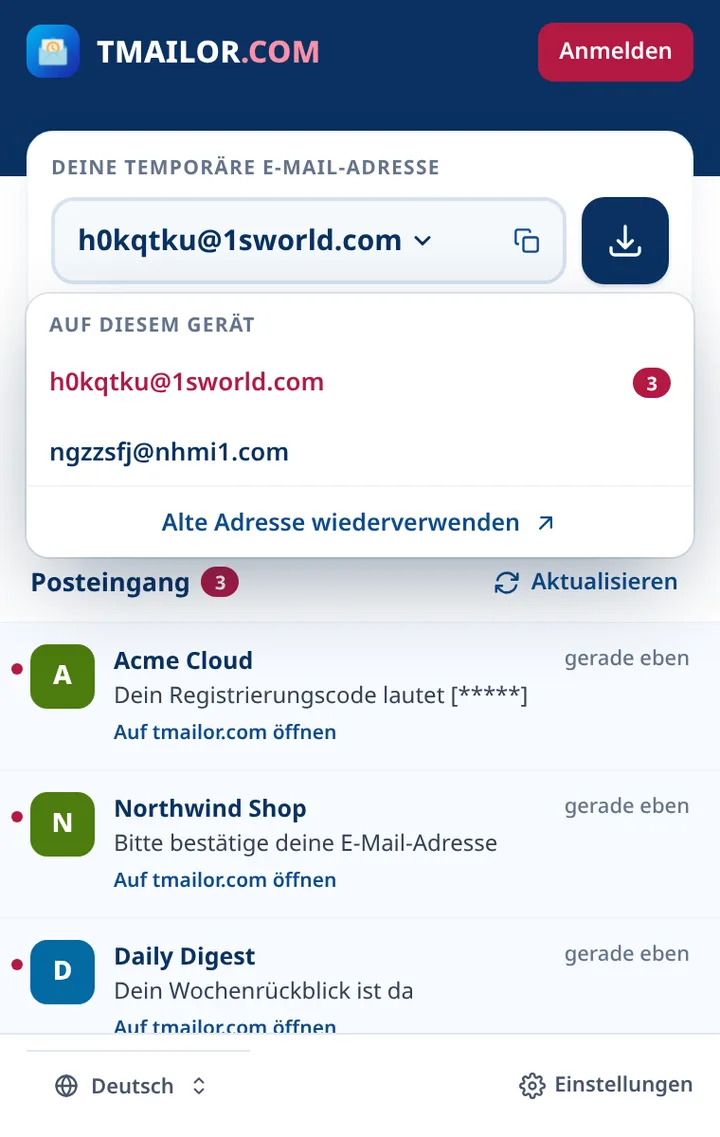Click the AUF DIESEM GERÄT section label

(152, 324)
